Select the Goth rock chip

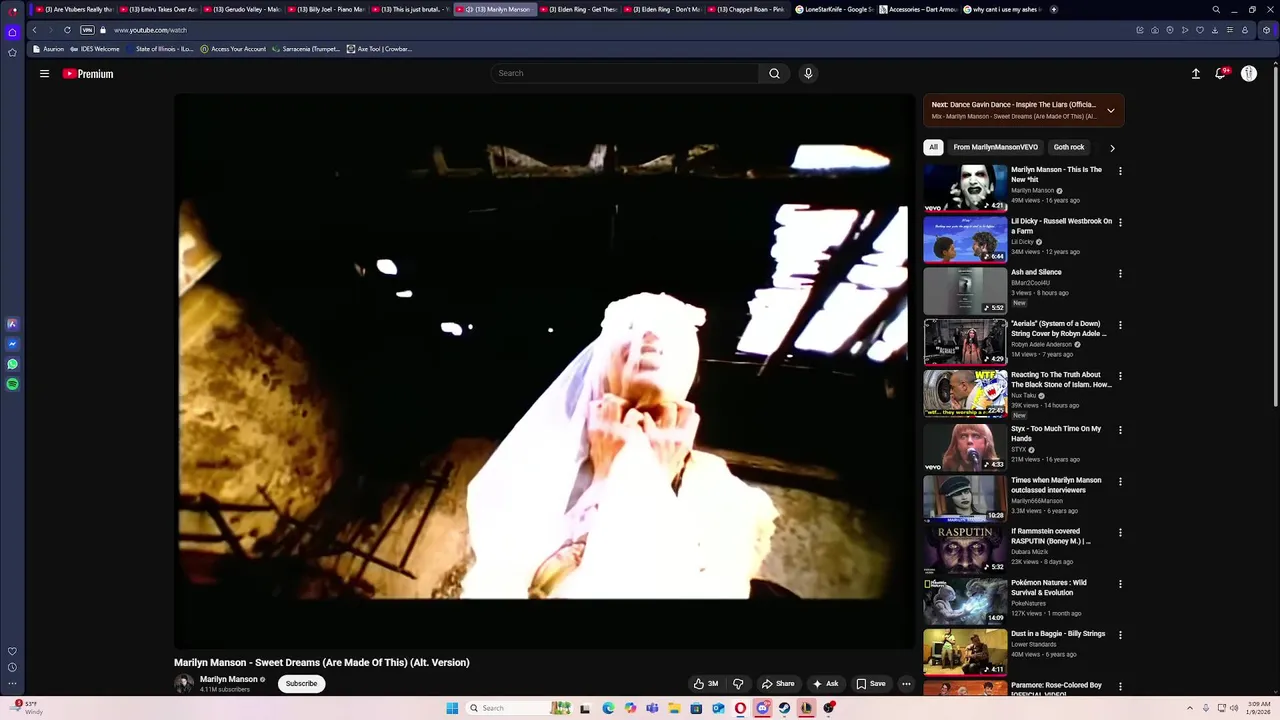coord(1069,147)
